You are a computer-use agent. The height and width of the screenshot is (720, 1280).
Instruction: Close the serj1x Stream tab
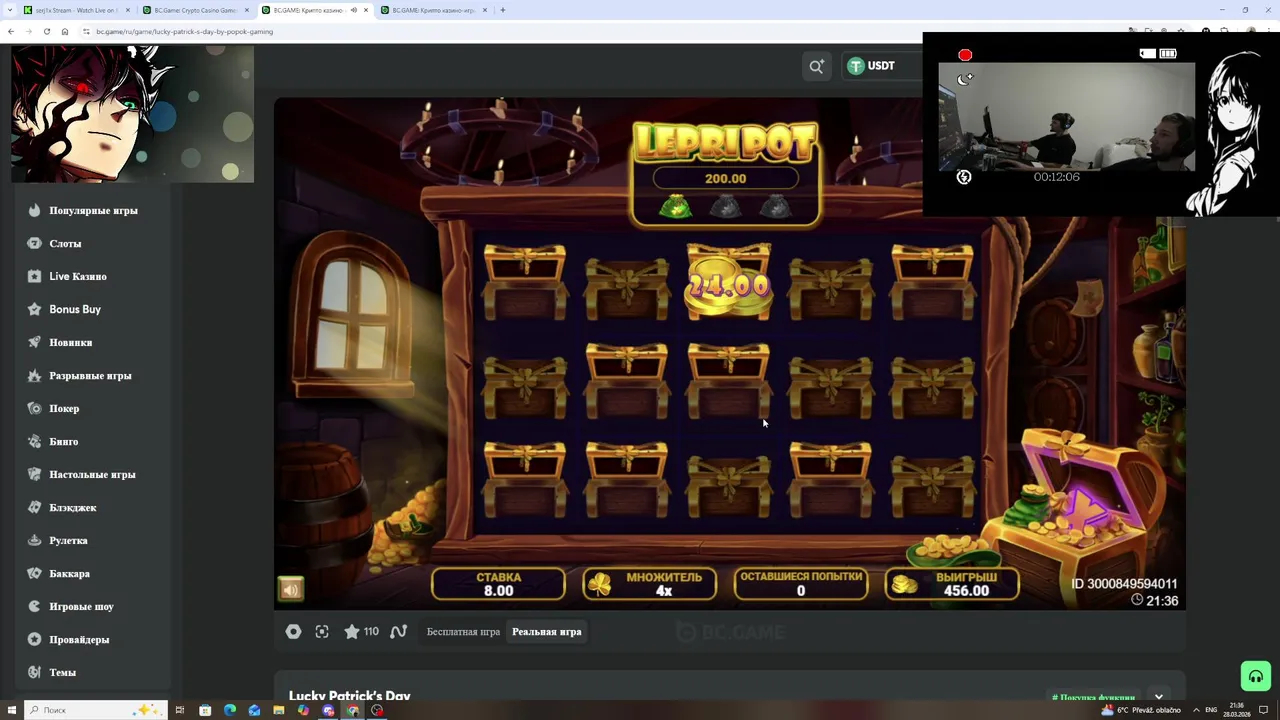(127, 10)
